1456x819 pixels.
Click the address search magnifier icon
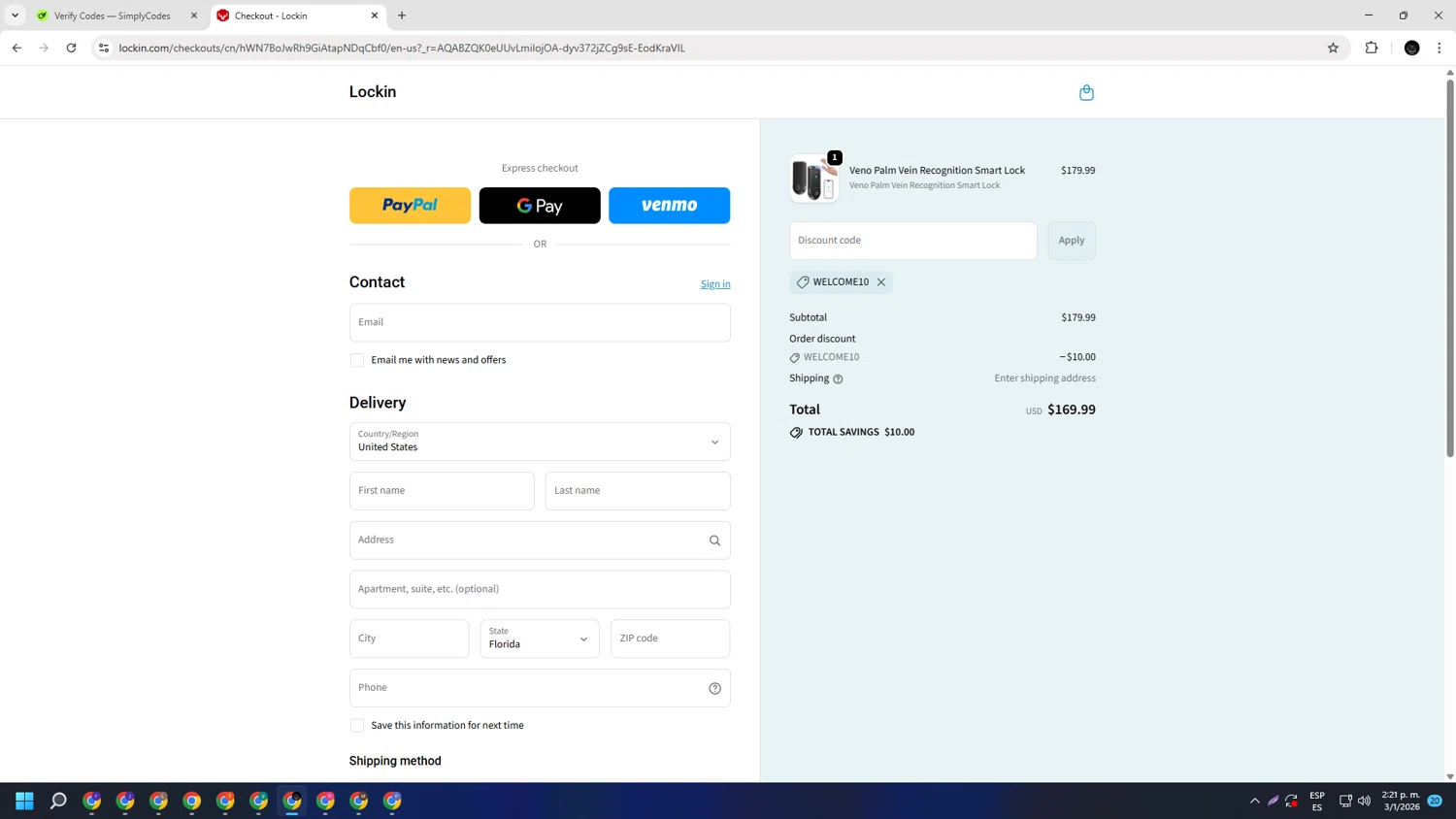[714, 541]
